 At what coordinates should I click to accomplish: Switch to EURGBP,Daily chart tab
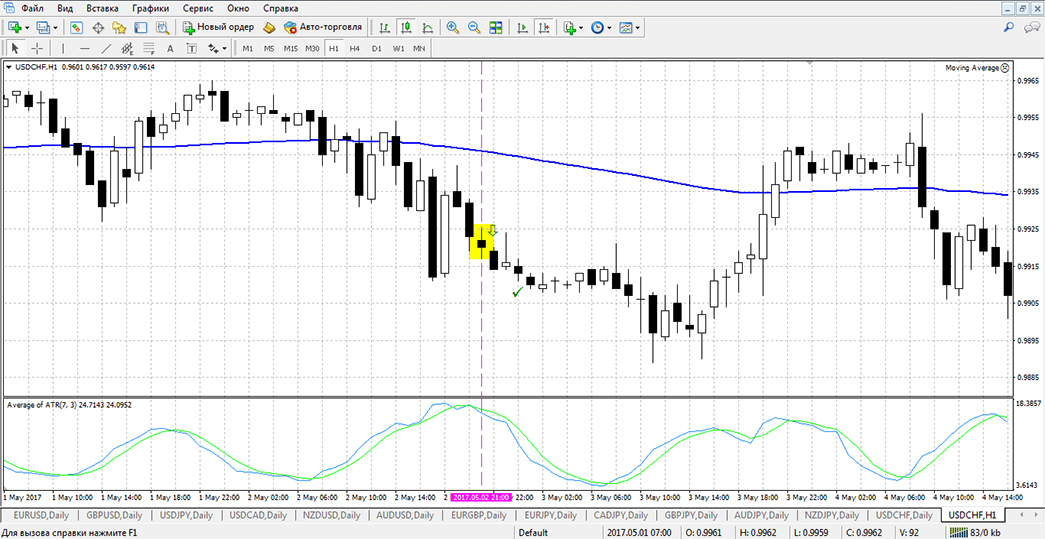(x=478, y=515)
